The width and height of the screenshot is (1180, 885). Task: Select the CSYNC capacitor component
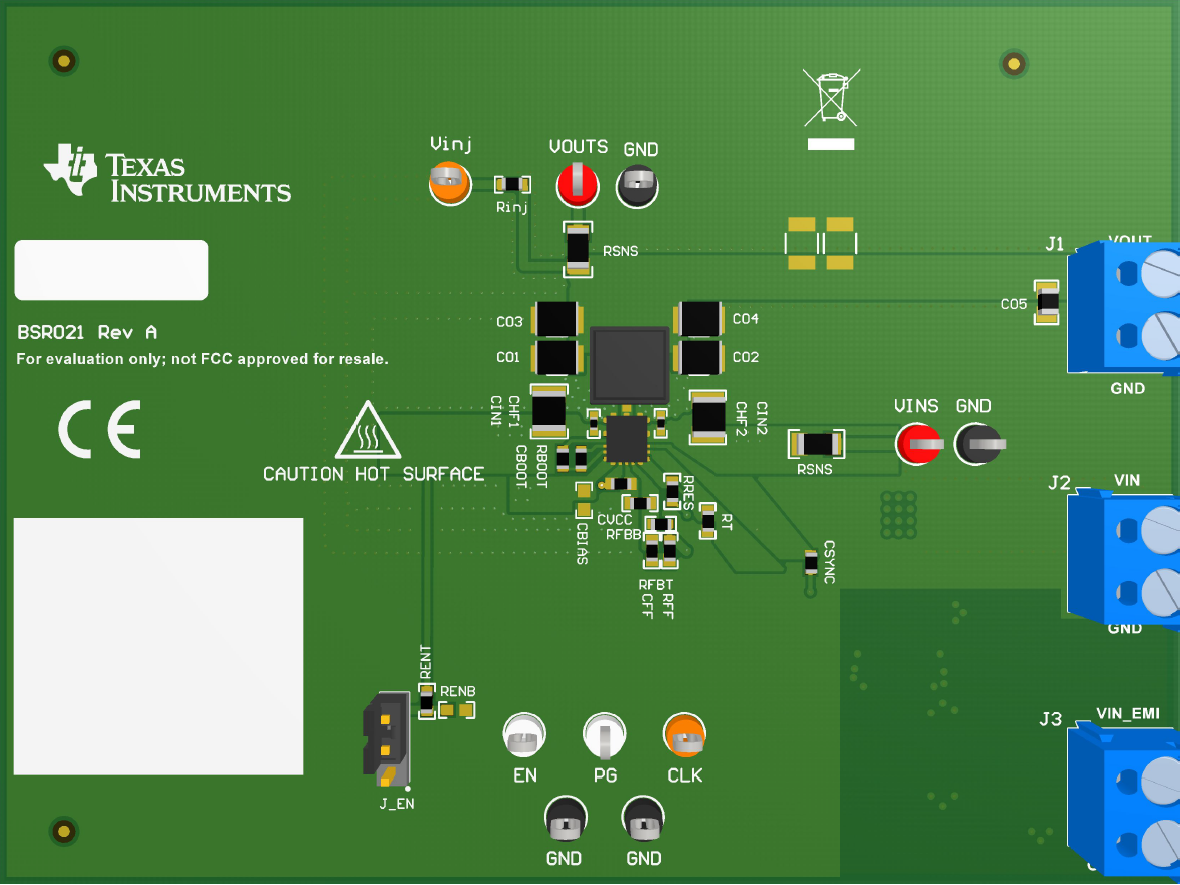pyautogui.click(x=811, y=565)
